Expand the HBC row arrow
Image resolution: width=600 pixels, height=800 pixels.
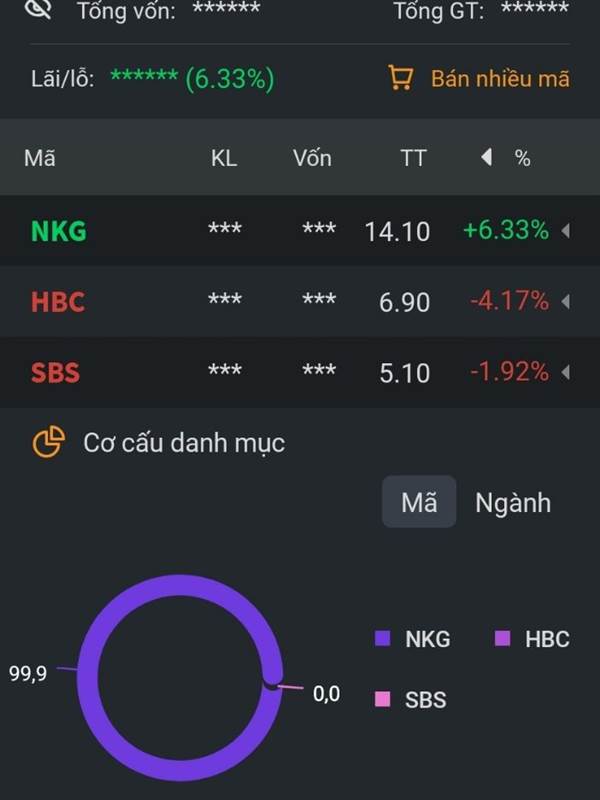(565, 302)
